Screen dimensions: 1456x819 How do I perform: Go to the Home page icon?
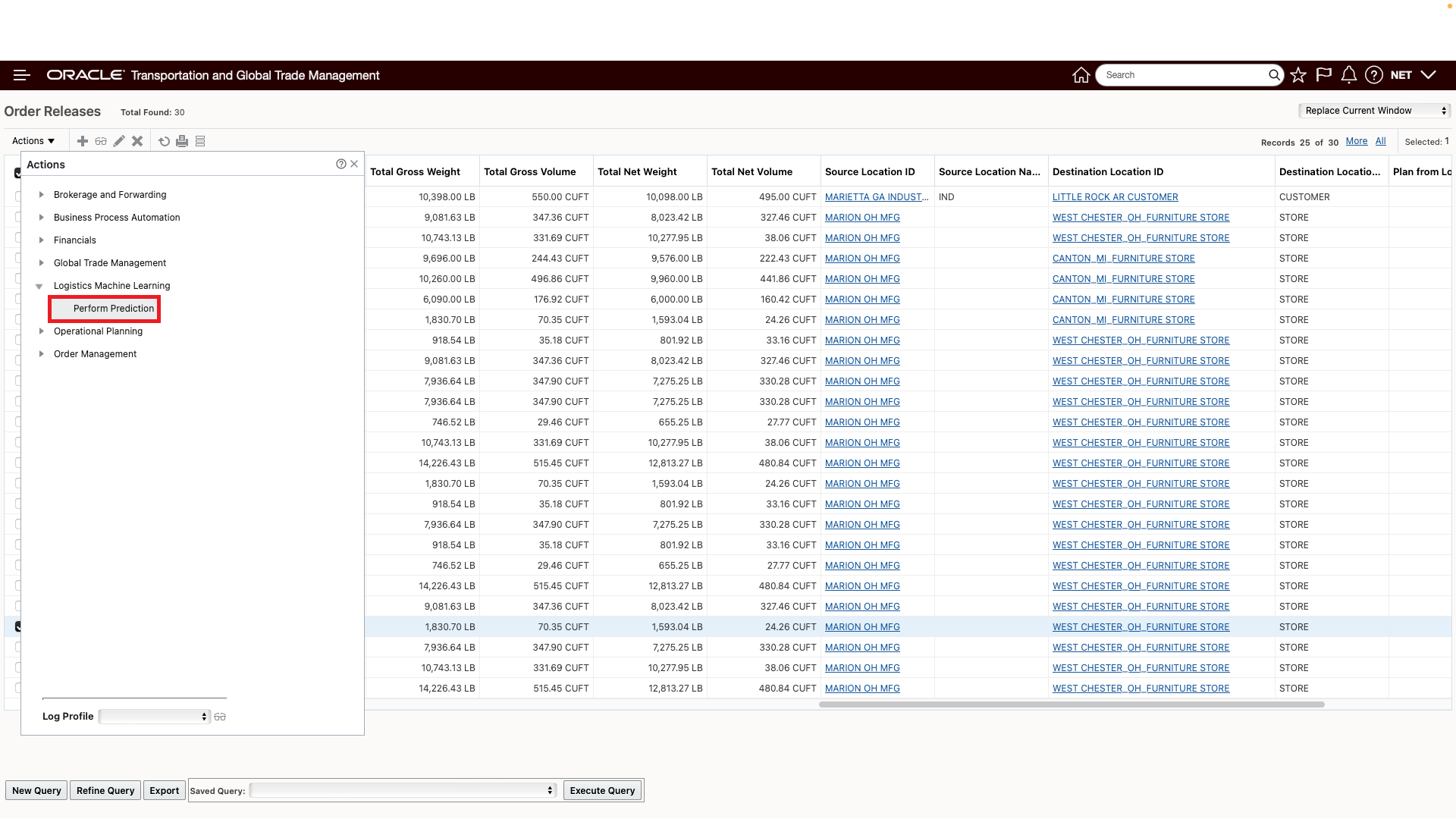(1081, 75)
